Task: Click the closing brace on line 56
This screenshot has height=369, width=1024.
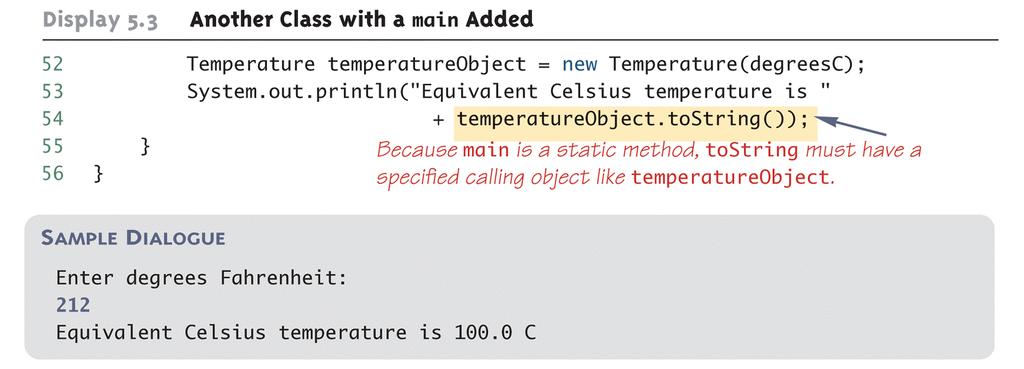Action: coord(99,174)
